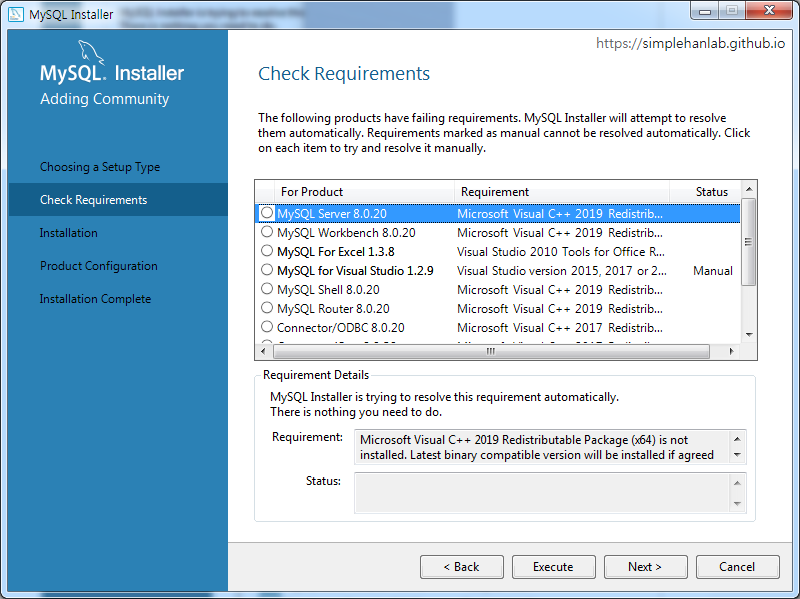Click the horizontal scroll right arrow
This screenshot has width=800, height=599.
tap(732, 351)
